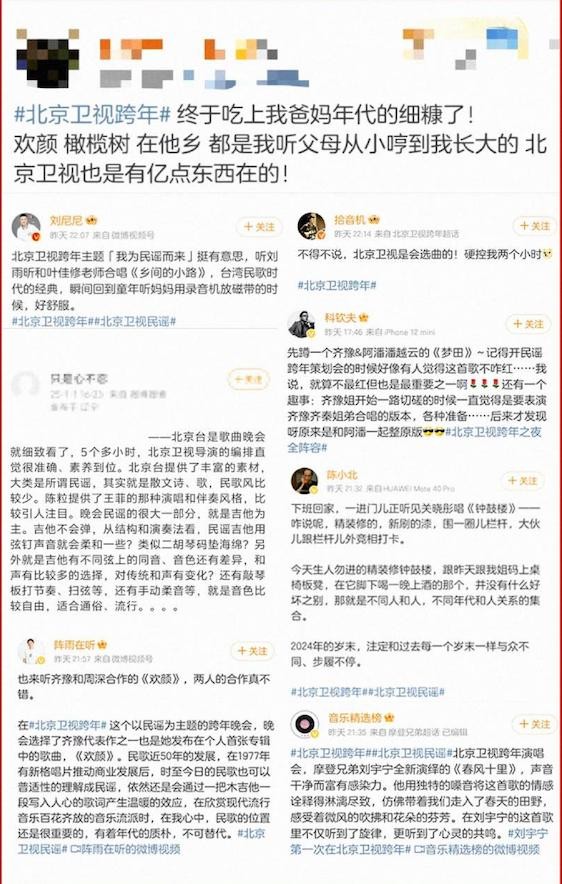The width and height of the screenshot is (562, 884).
Task: Open 科钦夫's profile avatar
Action: [x=302, y=324]
